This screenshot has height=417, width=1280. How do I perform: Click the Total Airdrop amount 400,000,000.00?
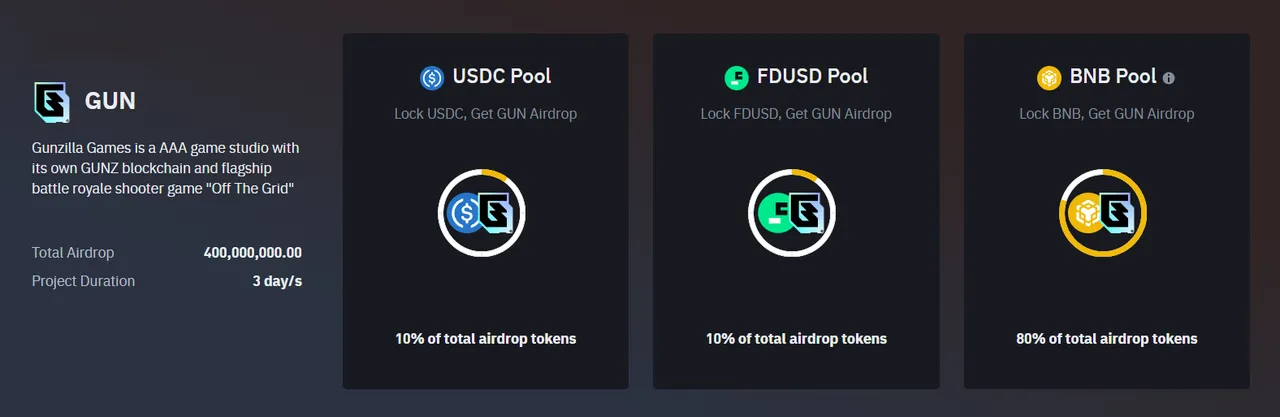tap(253, 253)
